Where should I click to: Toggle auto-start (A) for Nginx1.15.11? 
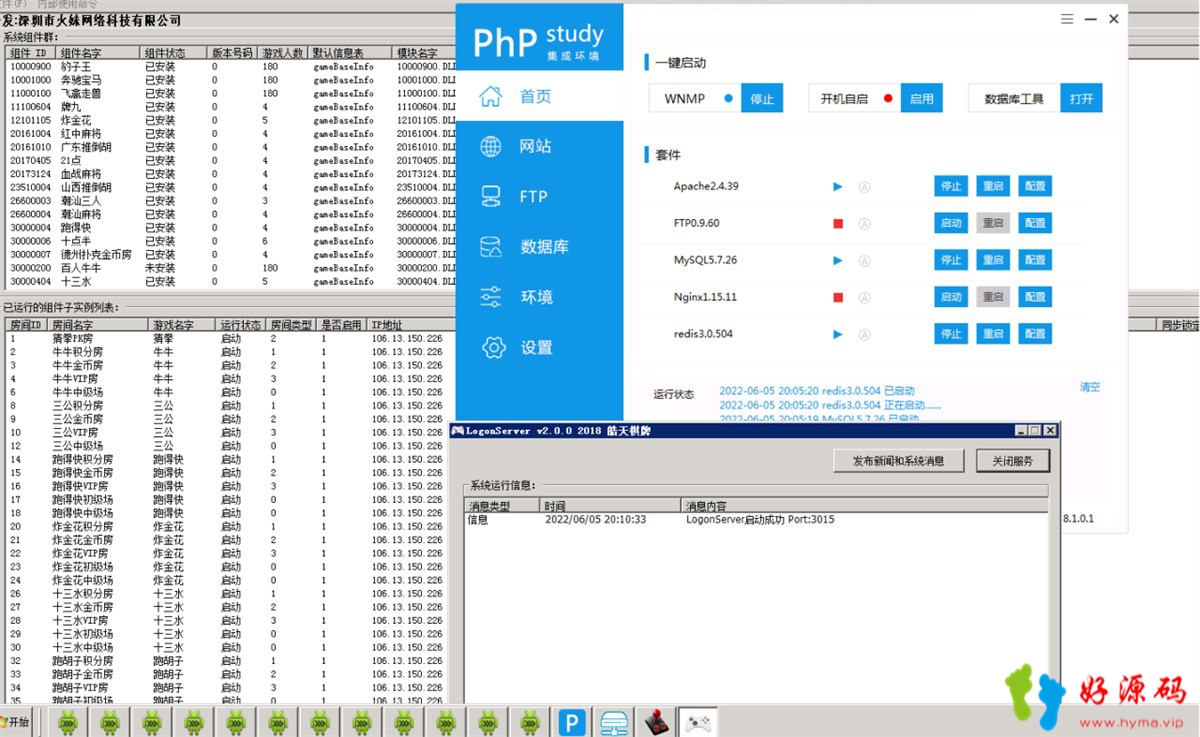point(865,297)
